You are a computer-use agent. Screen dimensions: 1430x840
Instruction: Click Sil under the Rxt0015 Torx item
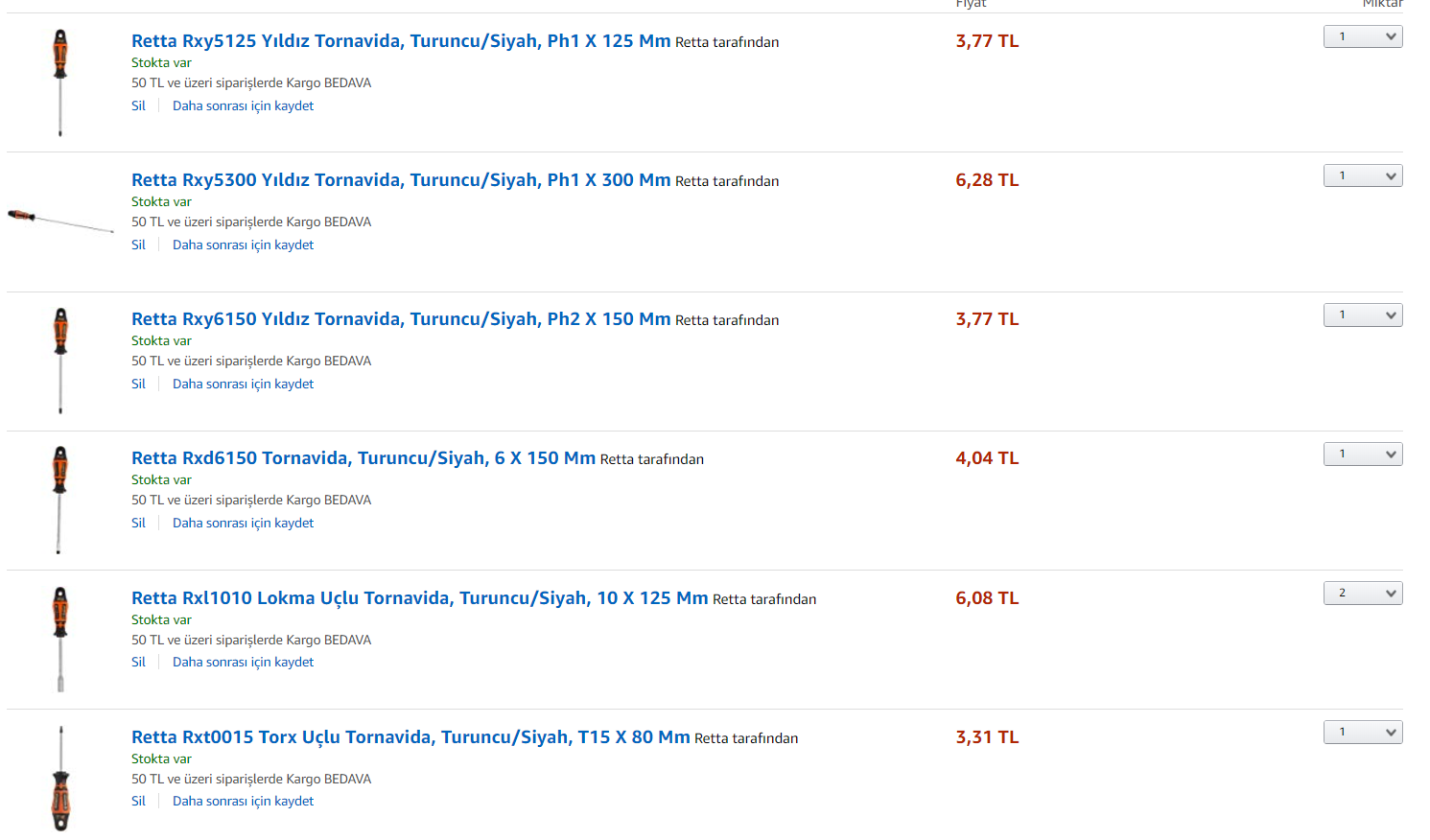pos(138,801)
